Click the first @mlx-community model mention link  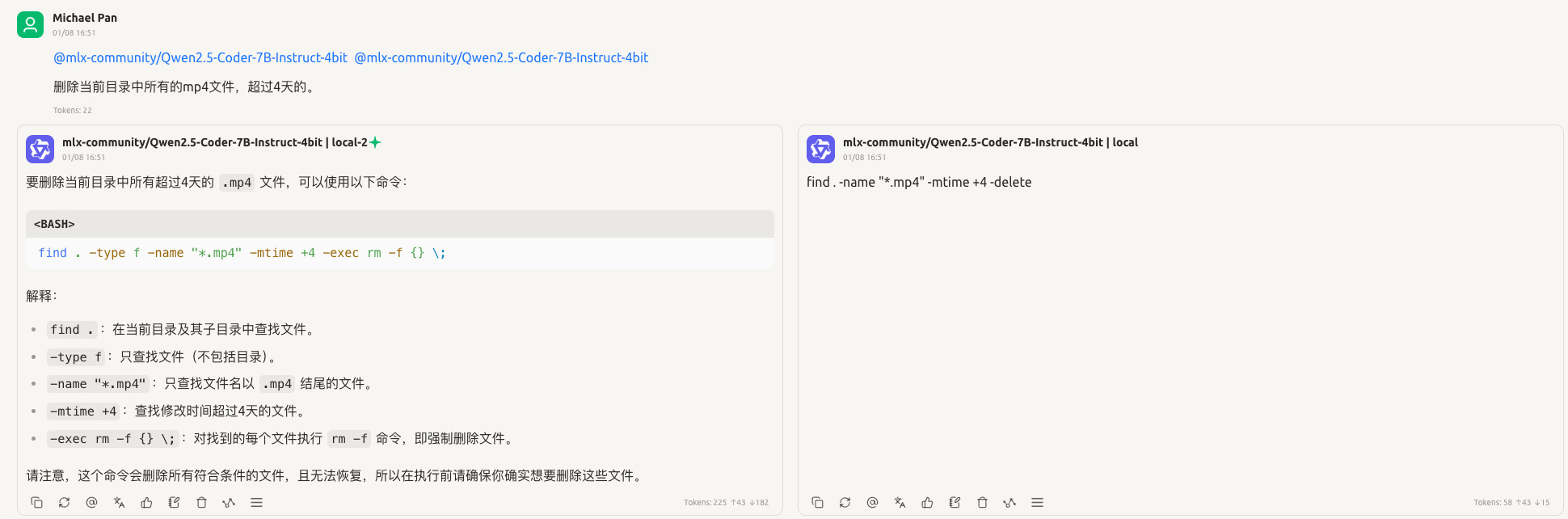[x=200, y=57]
